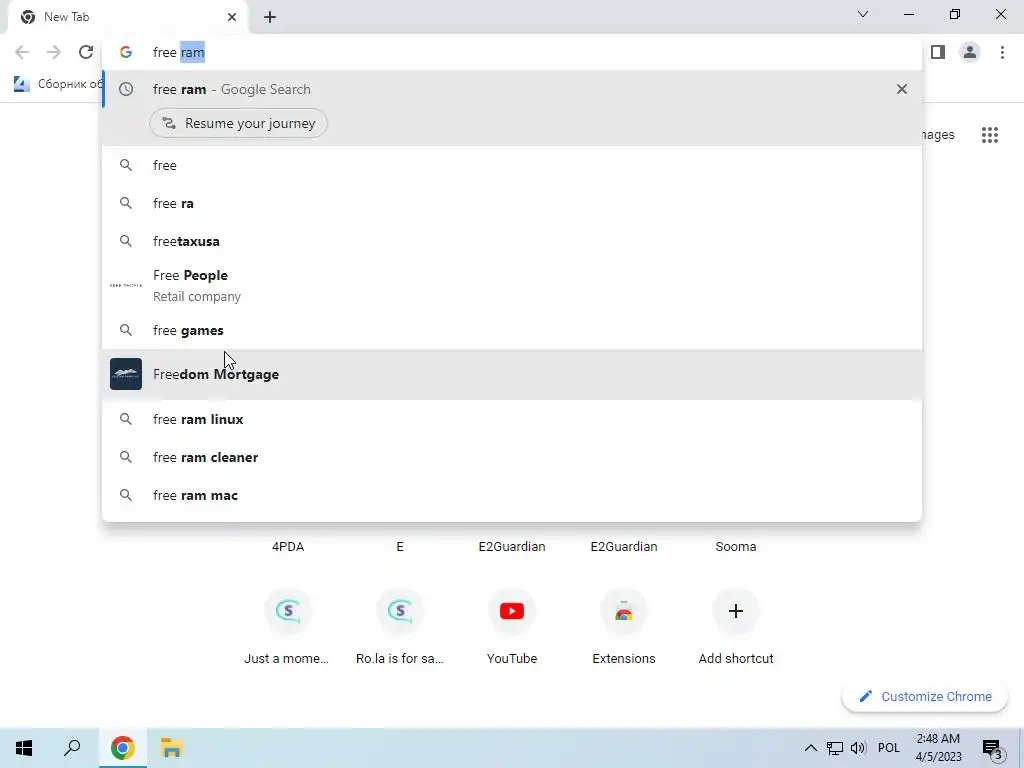The image size is (1024, 768).
Task: Switch the POL input language indicator
Action: point(888,748)
